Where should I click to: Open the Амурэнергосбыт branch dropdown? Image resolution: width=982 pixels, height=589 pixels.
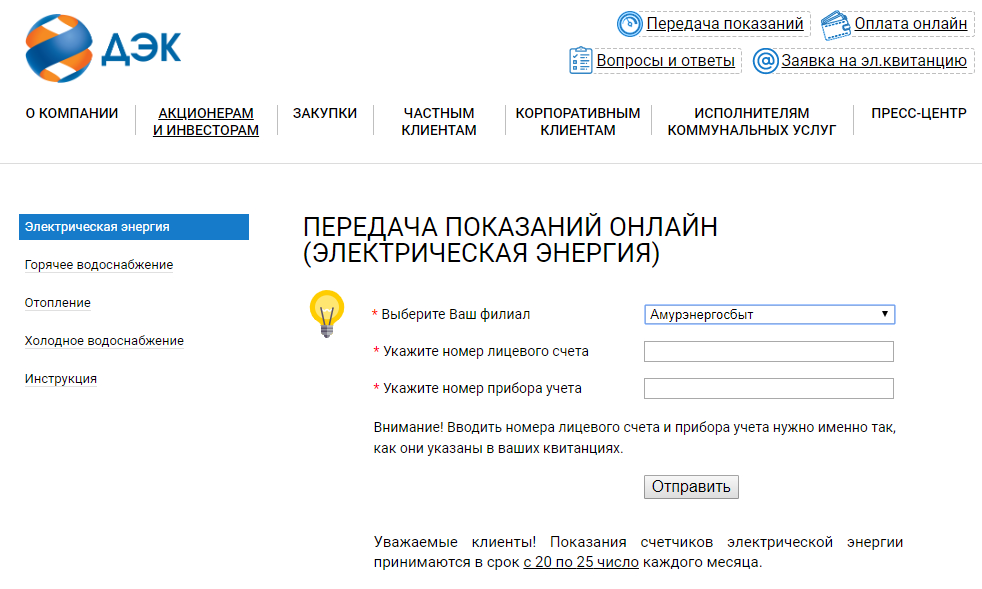(770, 314)
